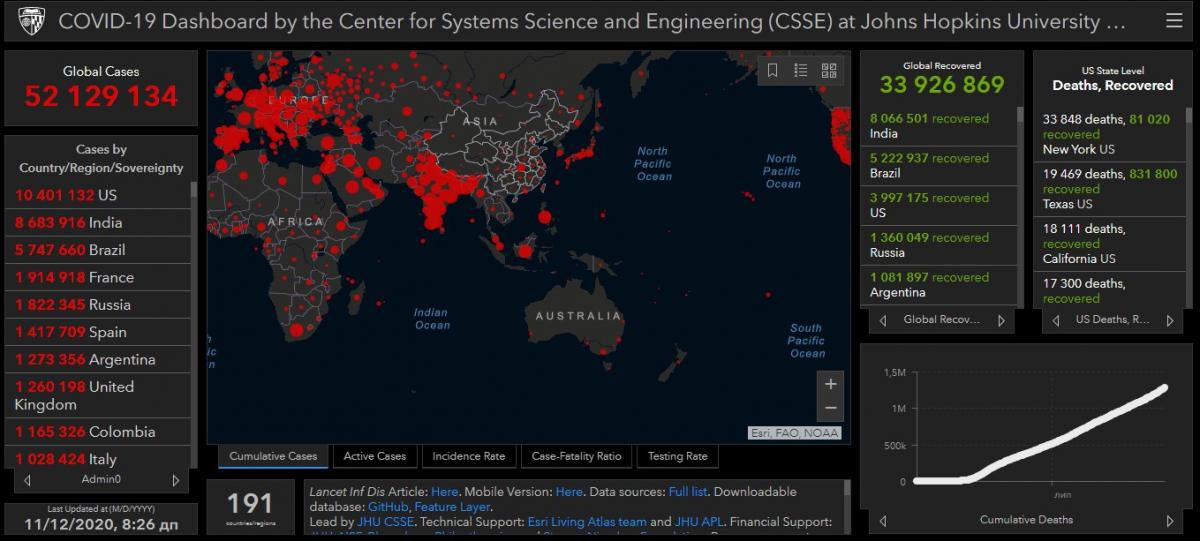Open the GitHub database link

pos(388,507)
